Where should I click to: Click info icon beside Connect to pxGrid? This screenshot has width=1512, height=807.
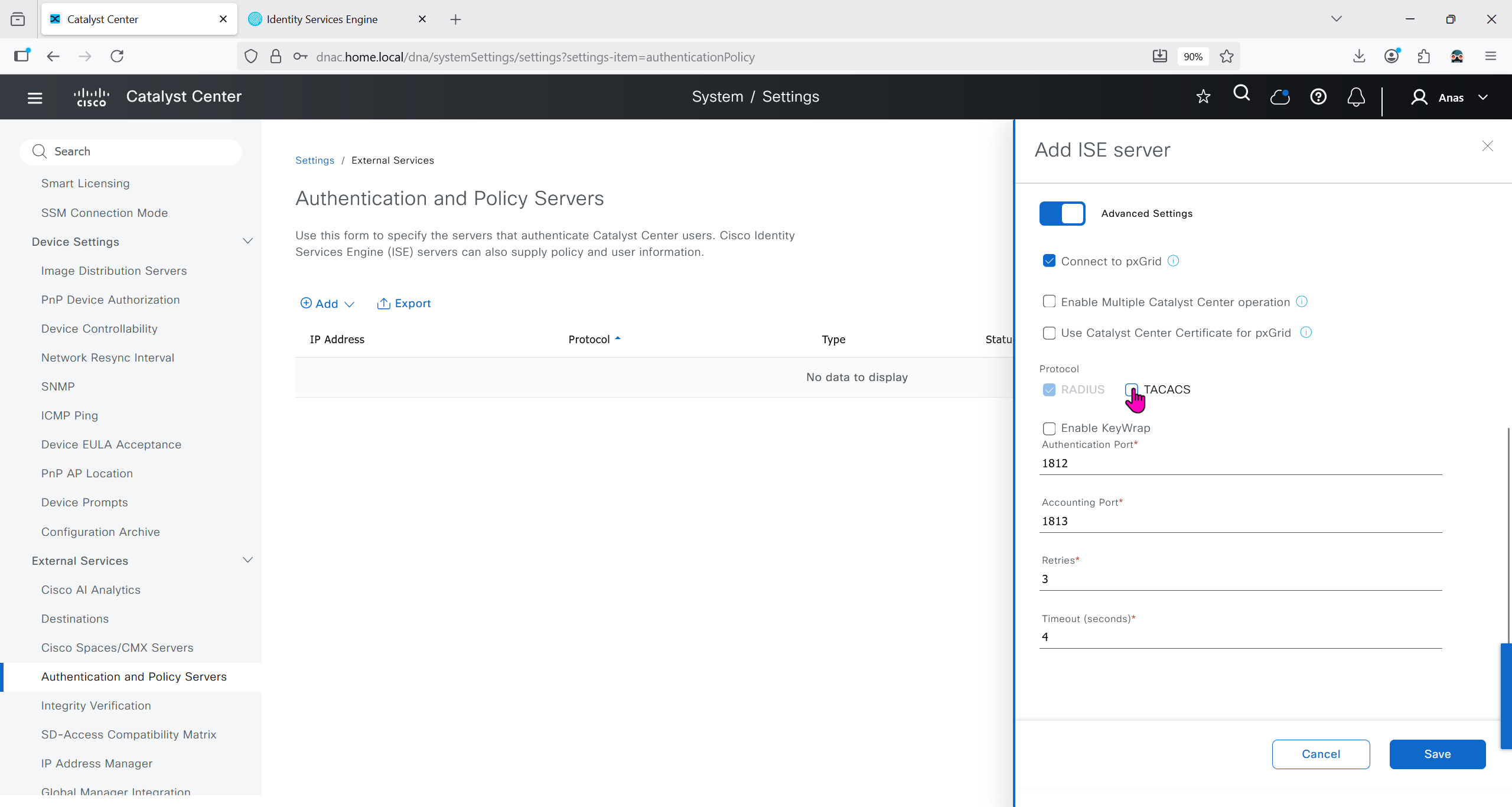pyautogui.click(x=1174, y=261)
